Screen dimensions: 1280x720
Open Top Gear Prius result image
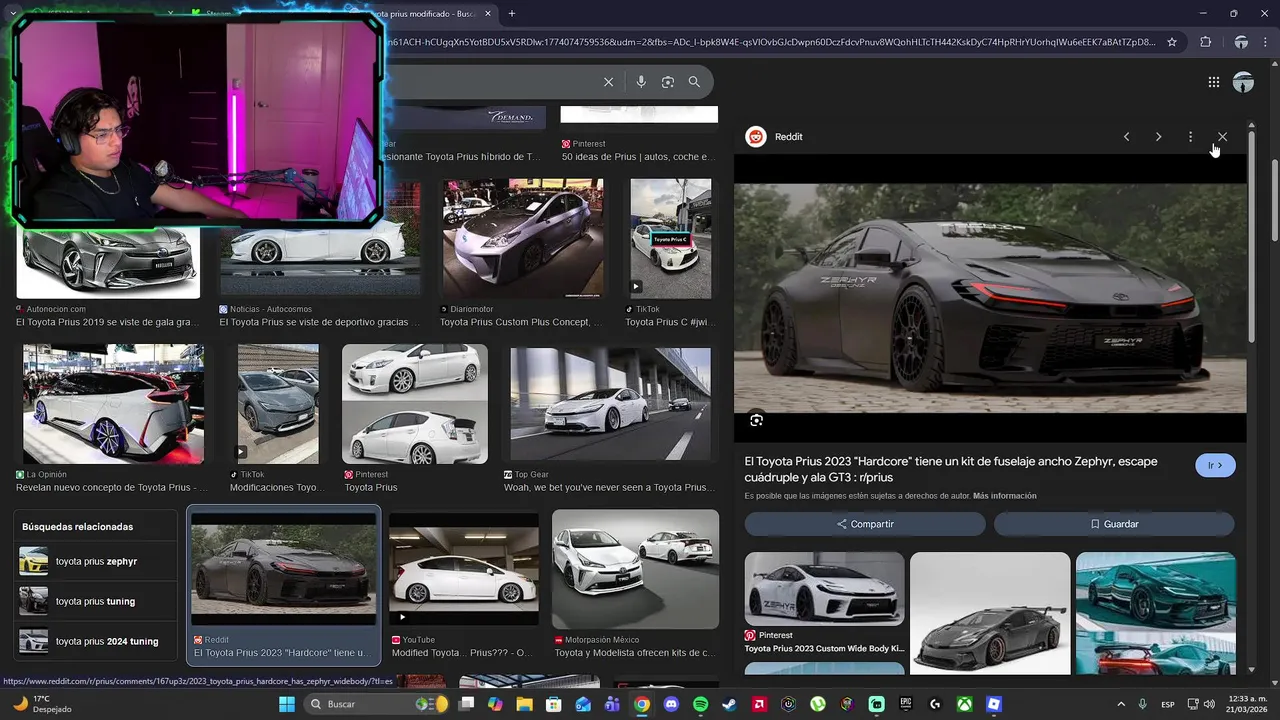pyautogui.click(x=610, y=404)
